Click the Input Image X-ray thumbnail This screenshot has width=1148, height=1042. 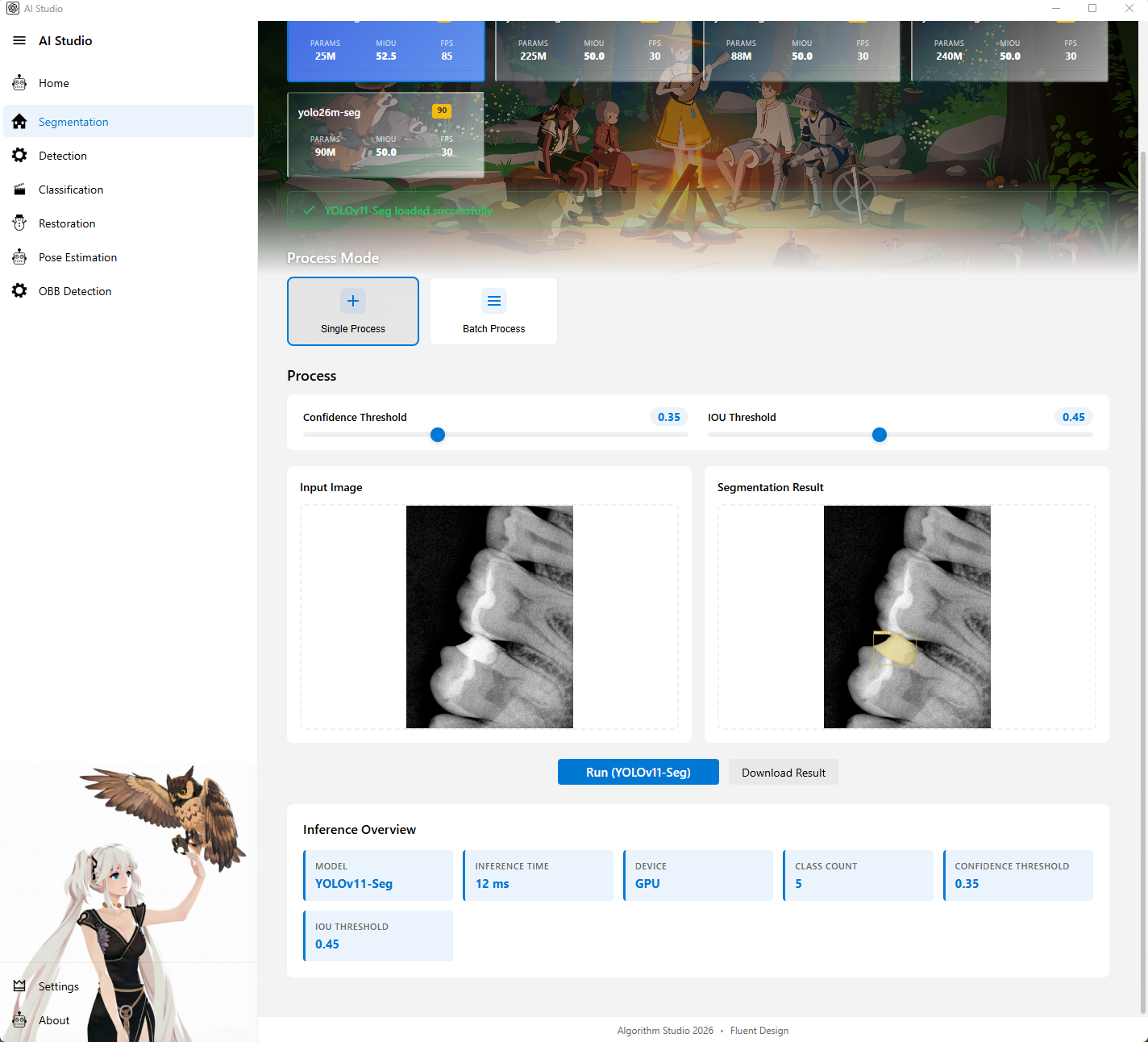point(489,617)
